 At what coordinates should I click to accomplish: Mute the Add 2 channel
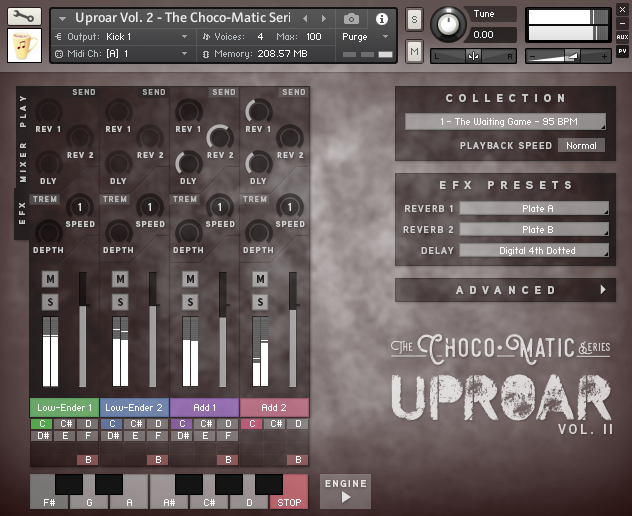click(260, 279)
